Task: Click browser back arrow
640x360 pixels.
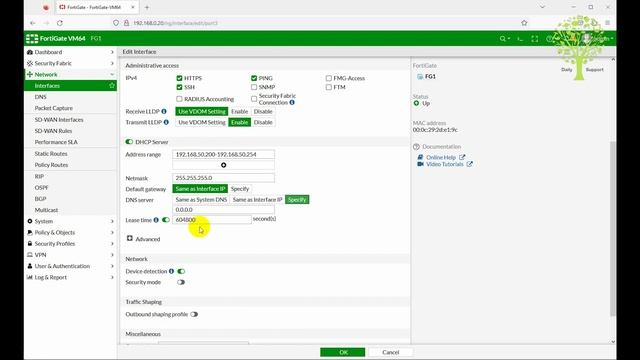Action: (x=33, y=23)
